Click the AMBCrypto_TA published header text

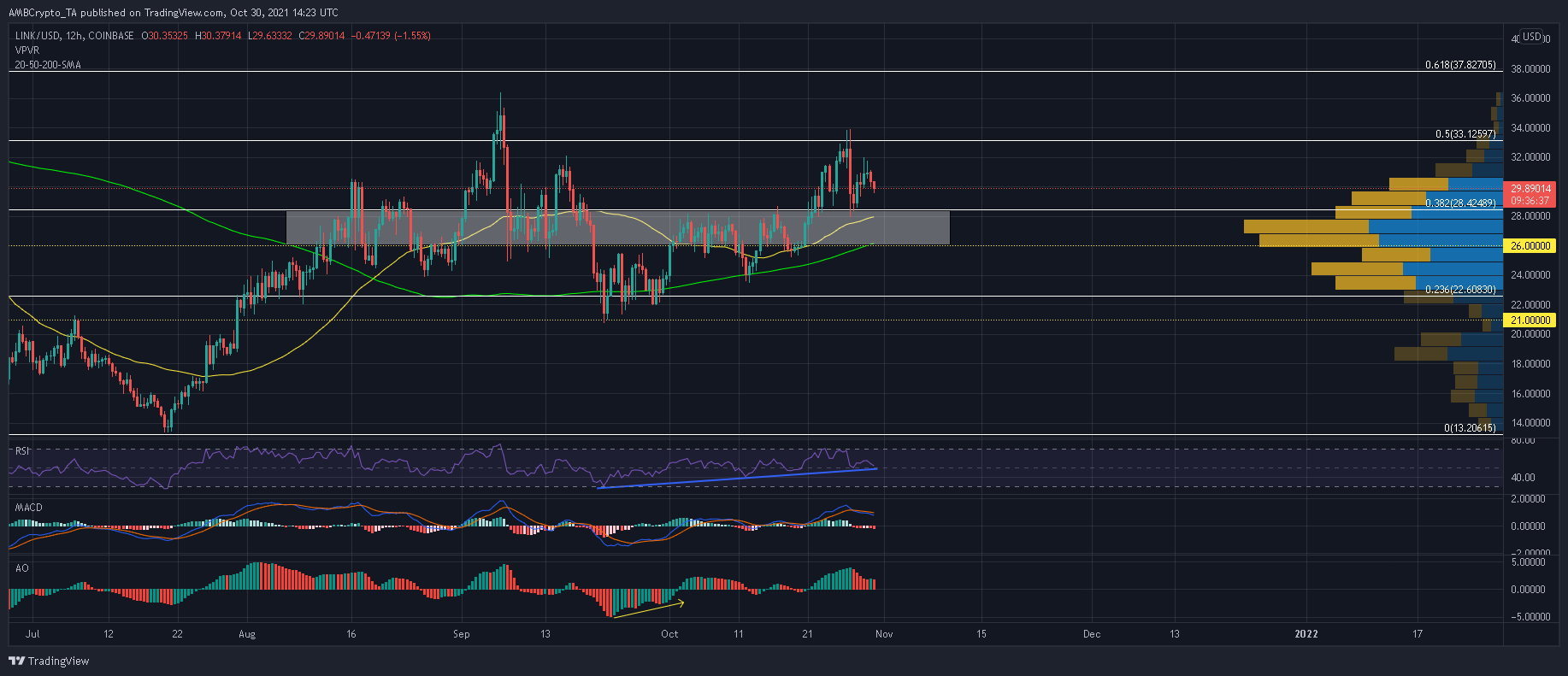tap(174, 12)
